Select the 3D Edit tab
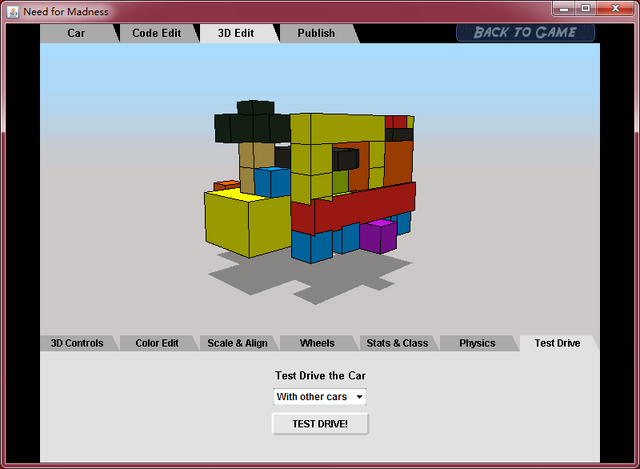640x469 pixels. pyautogui.click(x=236, y=33)
